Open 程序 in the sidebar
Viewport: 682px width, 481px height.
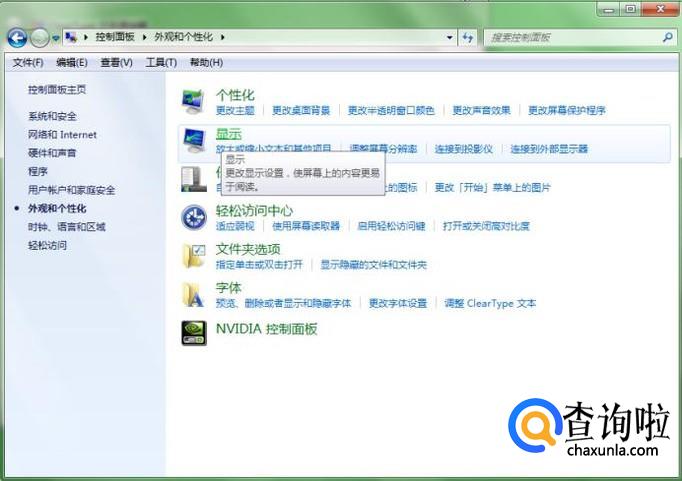tap(38, 171)
